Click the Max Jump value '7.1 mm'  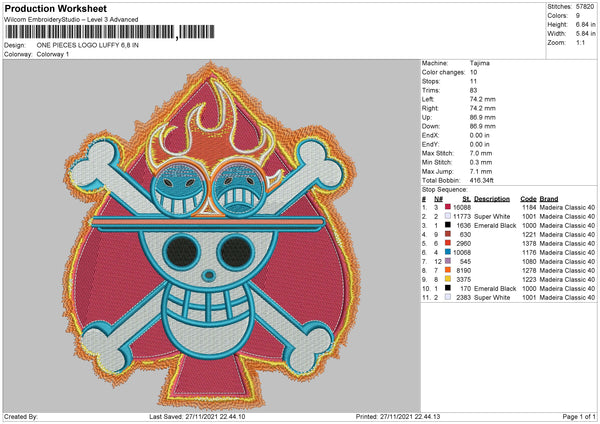point(481,171)
